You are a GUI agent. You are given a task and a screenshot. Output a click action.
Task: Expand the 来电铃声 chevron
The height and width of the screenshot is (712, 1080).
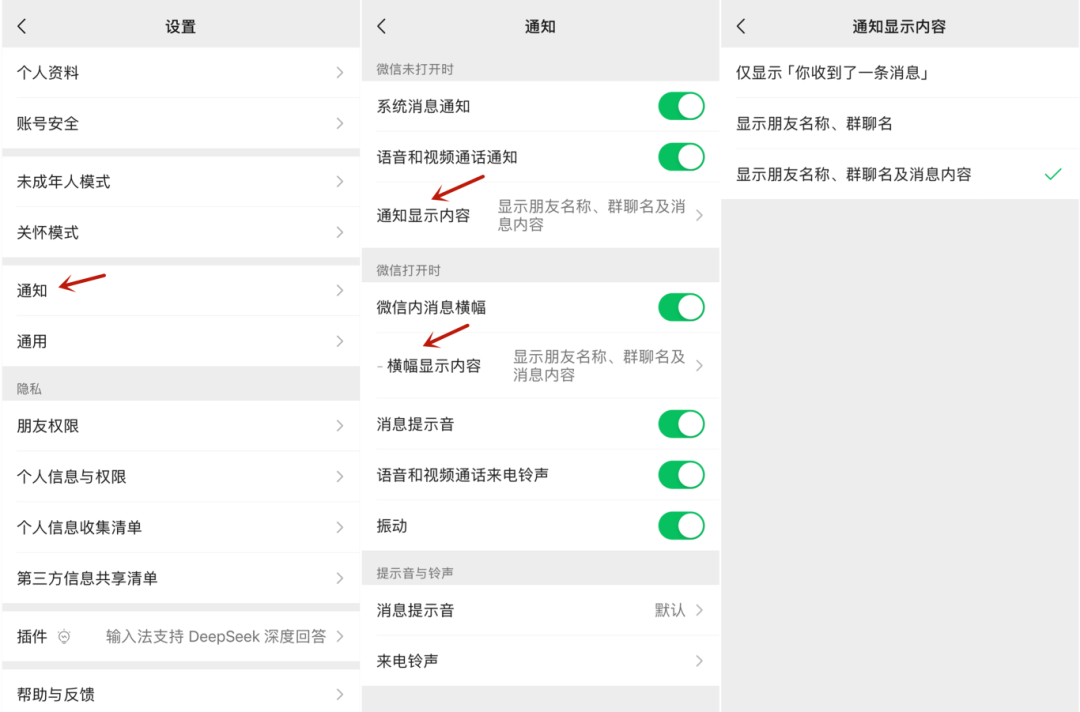coord(699,661)
